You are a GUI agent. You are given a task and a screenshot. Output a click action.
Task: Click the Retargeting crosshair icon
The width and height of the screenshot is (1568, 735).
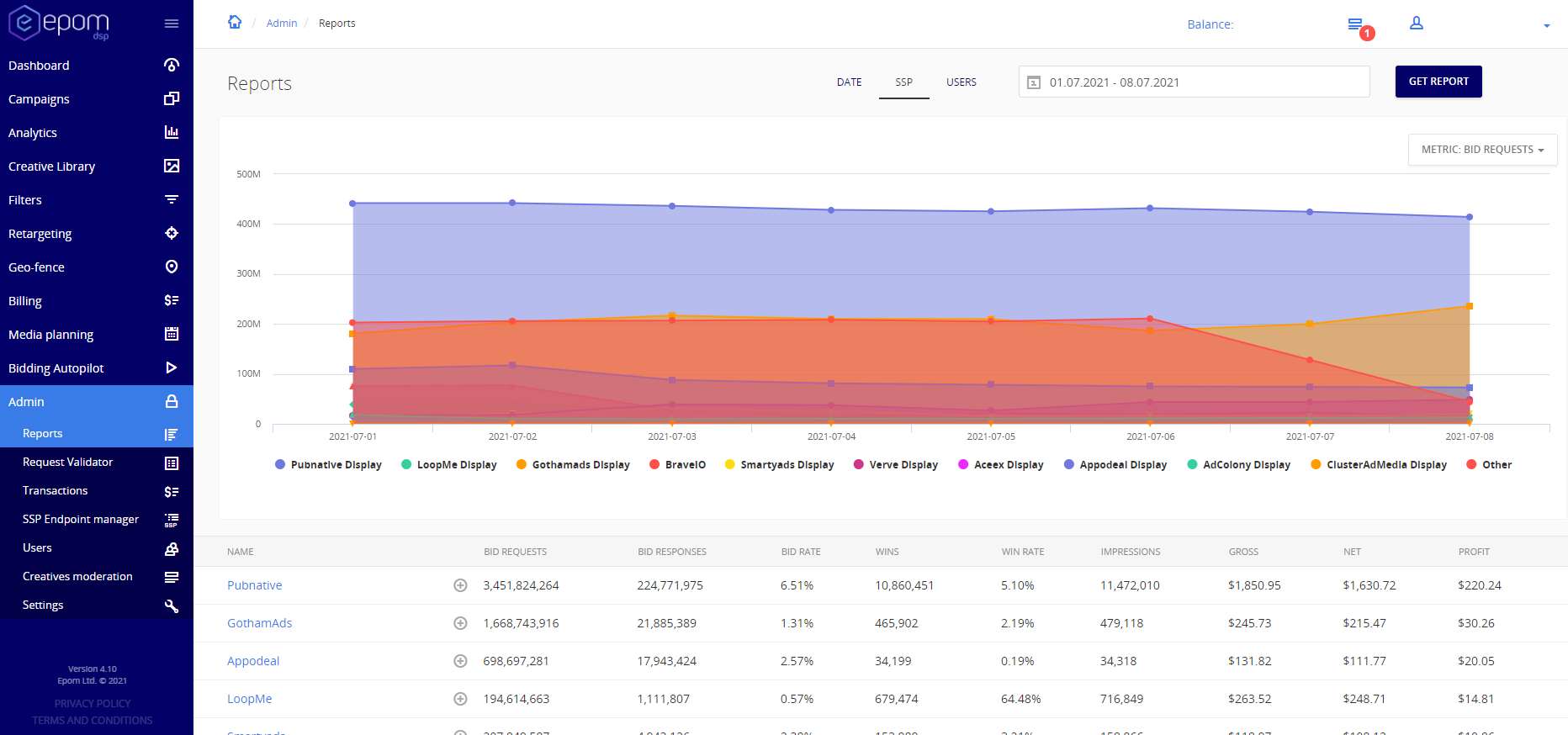(x=172, y=233)
